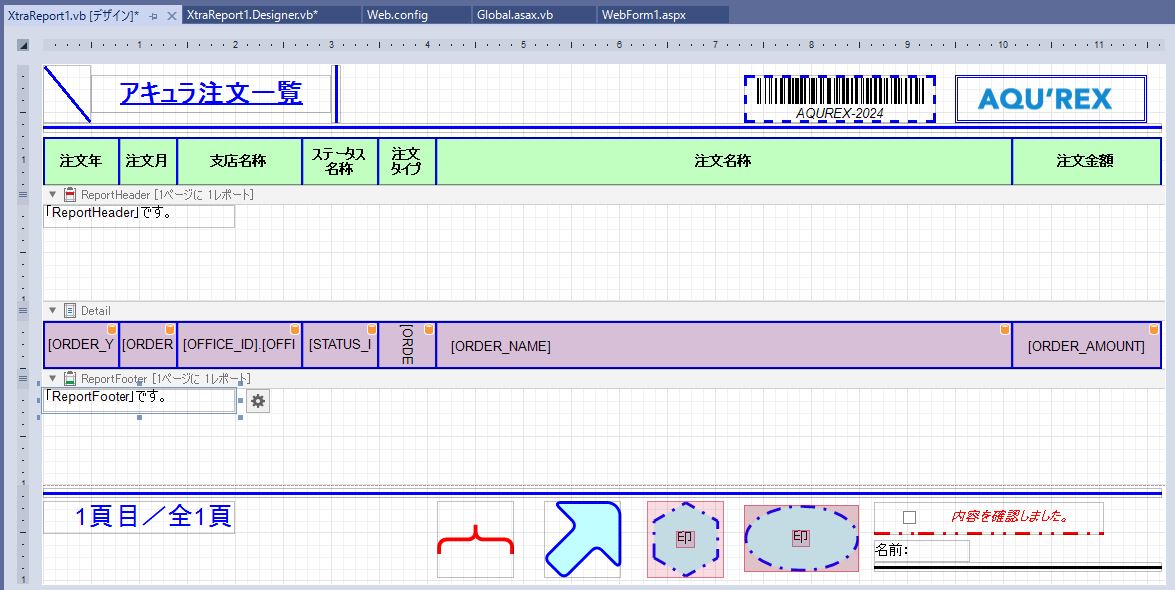Switch to XtraReport1.Designer.vb tab
The image size is (1175, 590).
coord(252,15)
